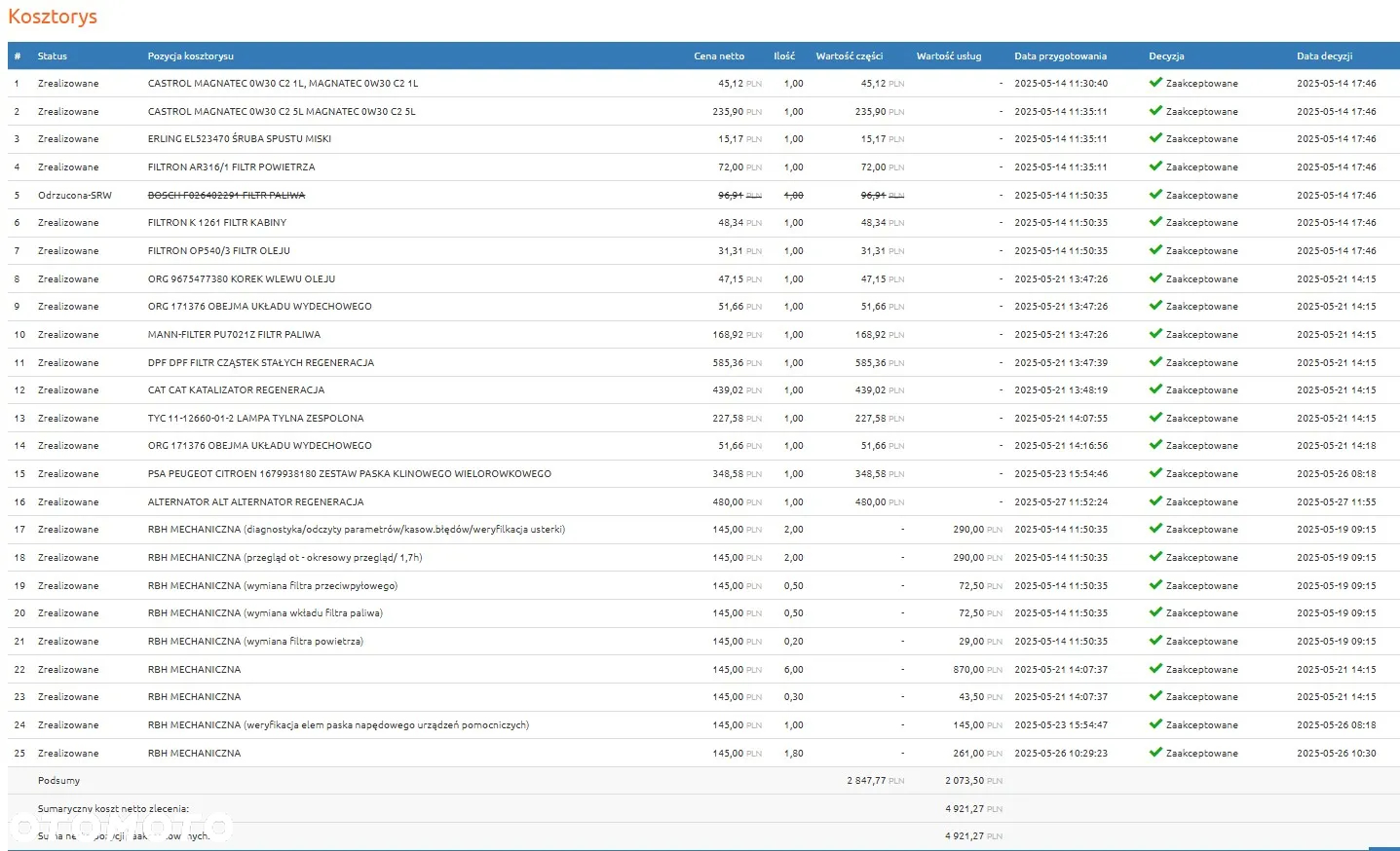Click the Kosztorys page heading

(53, 17)
